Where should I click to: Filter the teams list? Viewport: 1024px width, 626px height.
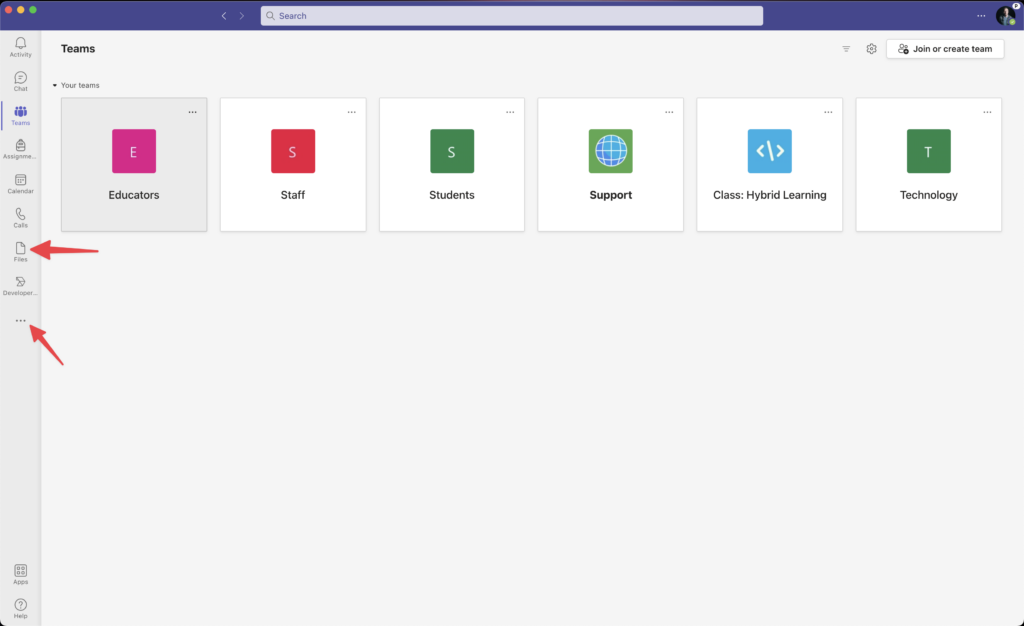[x=846, y=49]
